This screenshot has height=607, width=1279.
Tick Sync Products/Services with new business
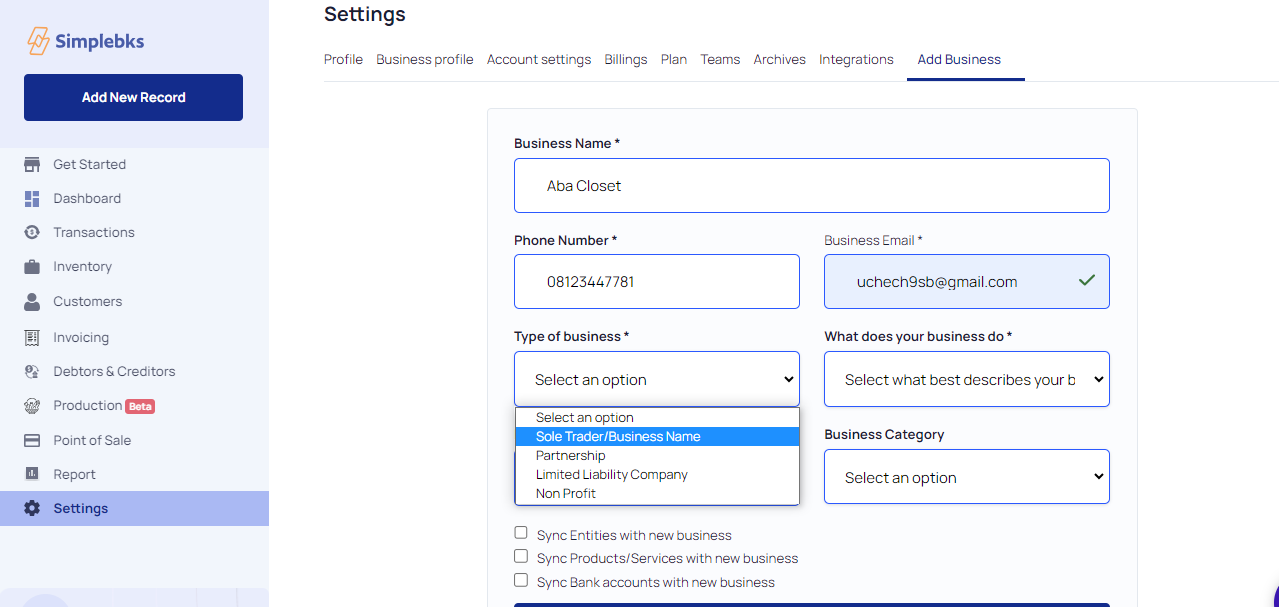[521, 557]
